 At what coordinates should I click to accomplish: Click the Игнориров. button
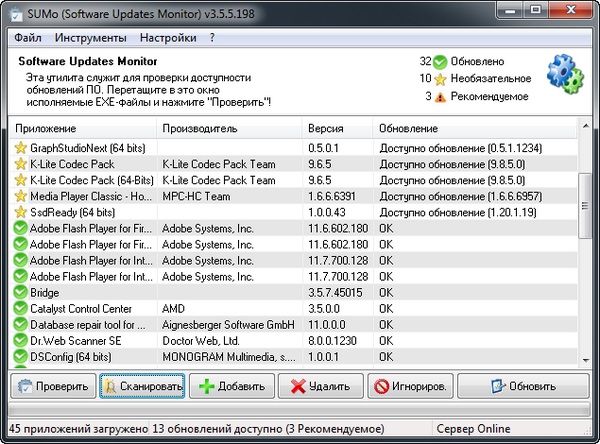[x=410, y=386]
